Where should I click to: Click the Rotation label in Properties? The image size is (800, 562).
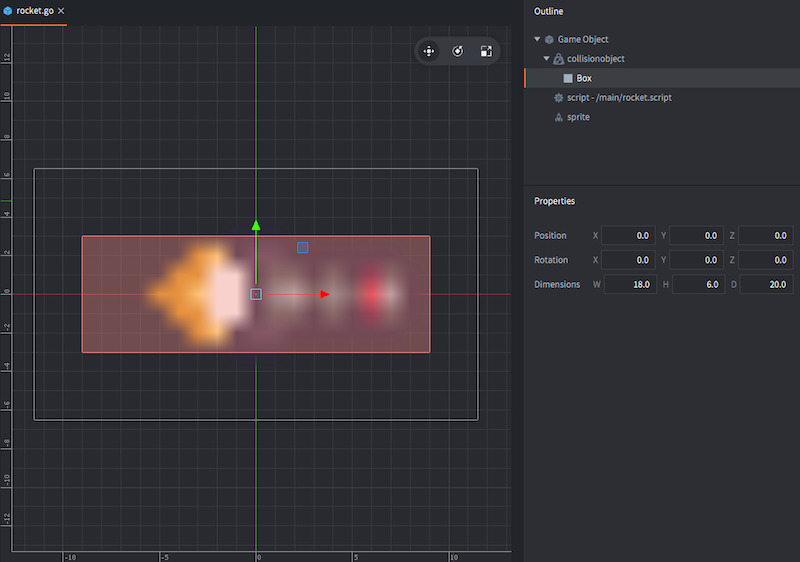point(551,260)
